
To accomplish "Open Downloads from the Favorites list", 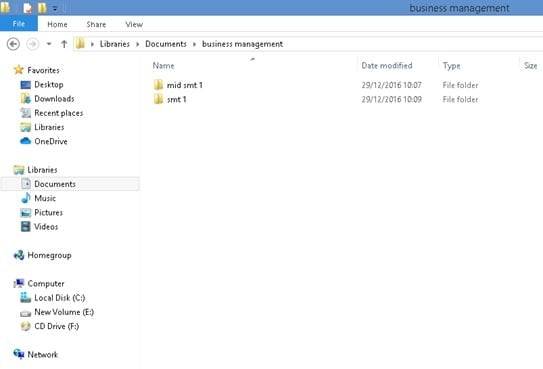I will (x=54, y=99).
